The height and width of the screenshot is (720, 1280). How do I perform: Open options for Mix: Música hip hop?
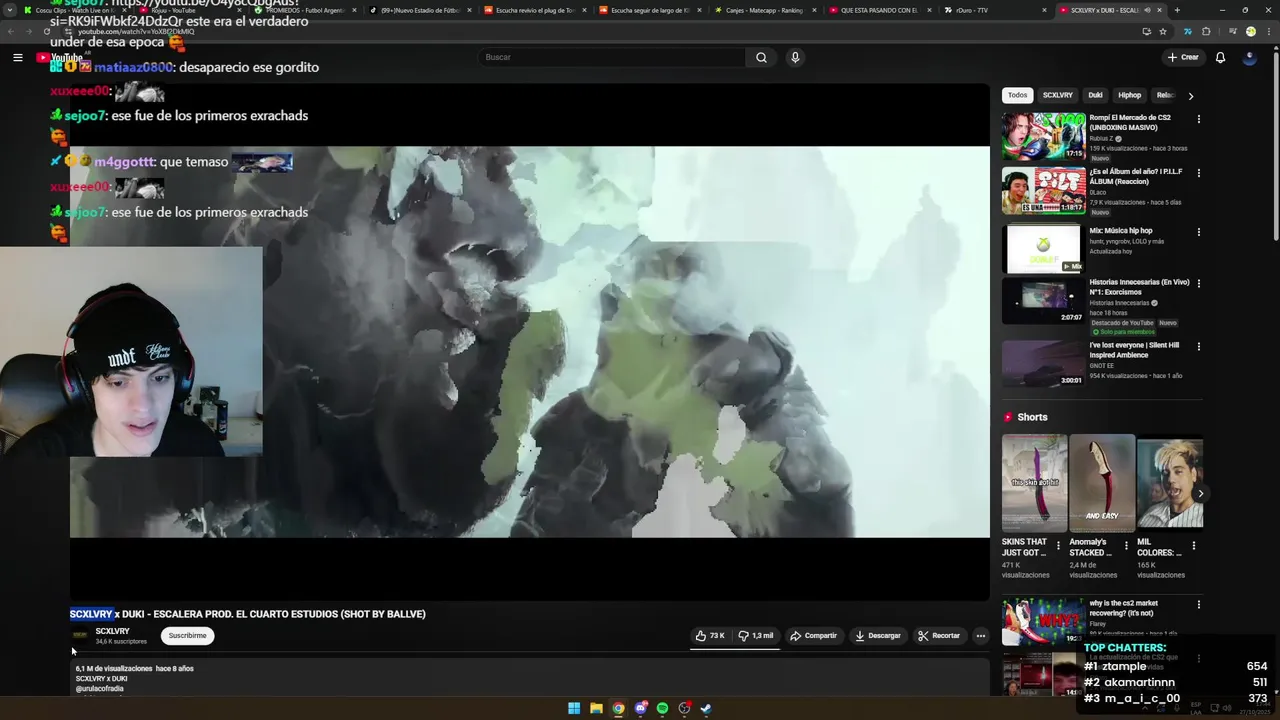click(x=1198, y=232)
